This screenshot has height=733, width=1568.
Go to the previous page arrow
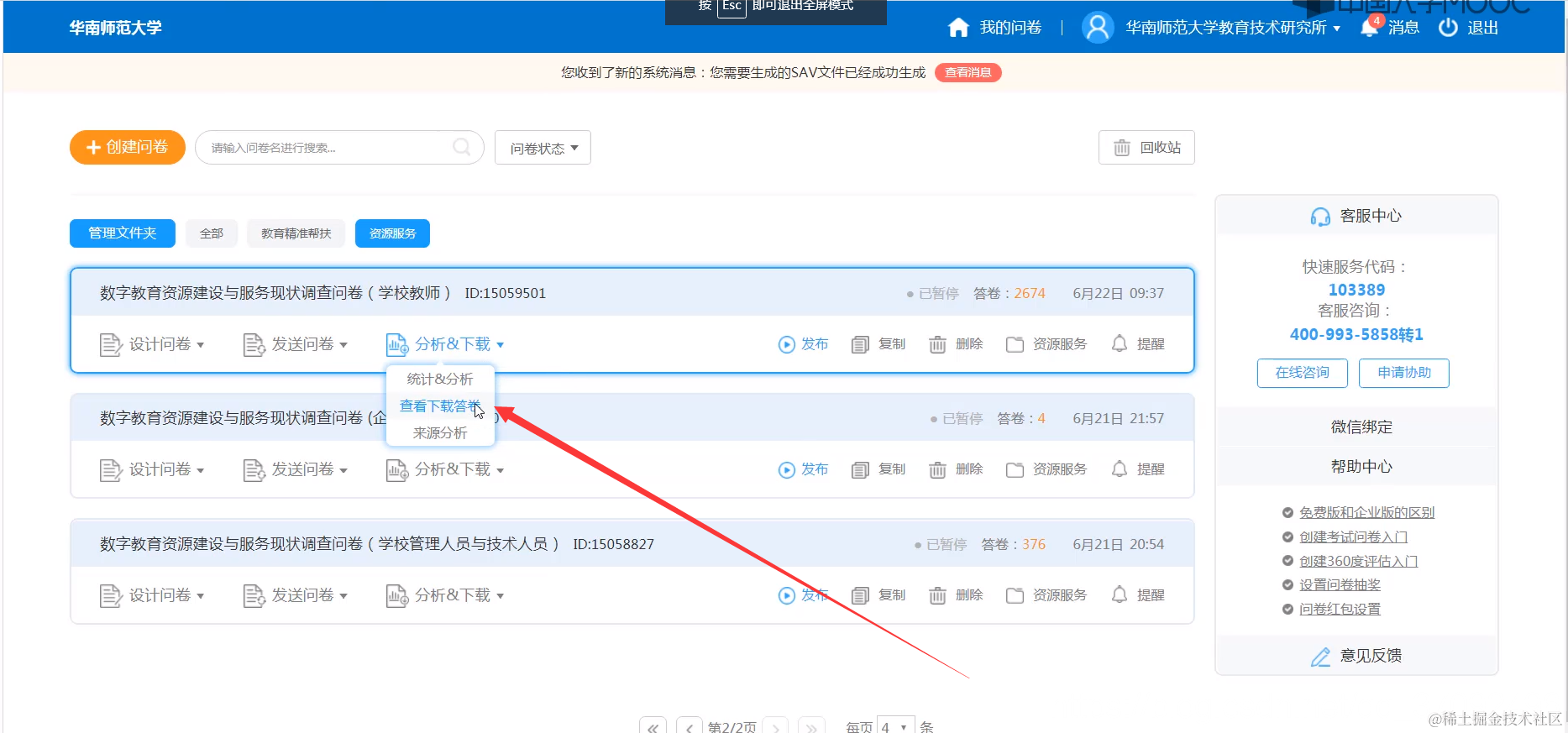(x=689, y=726)
